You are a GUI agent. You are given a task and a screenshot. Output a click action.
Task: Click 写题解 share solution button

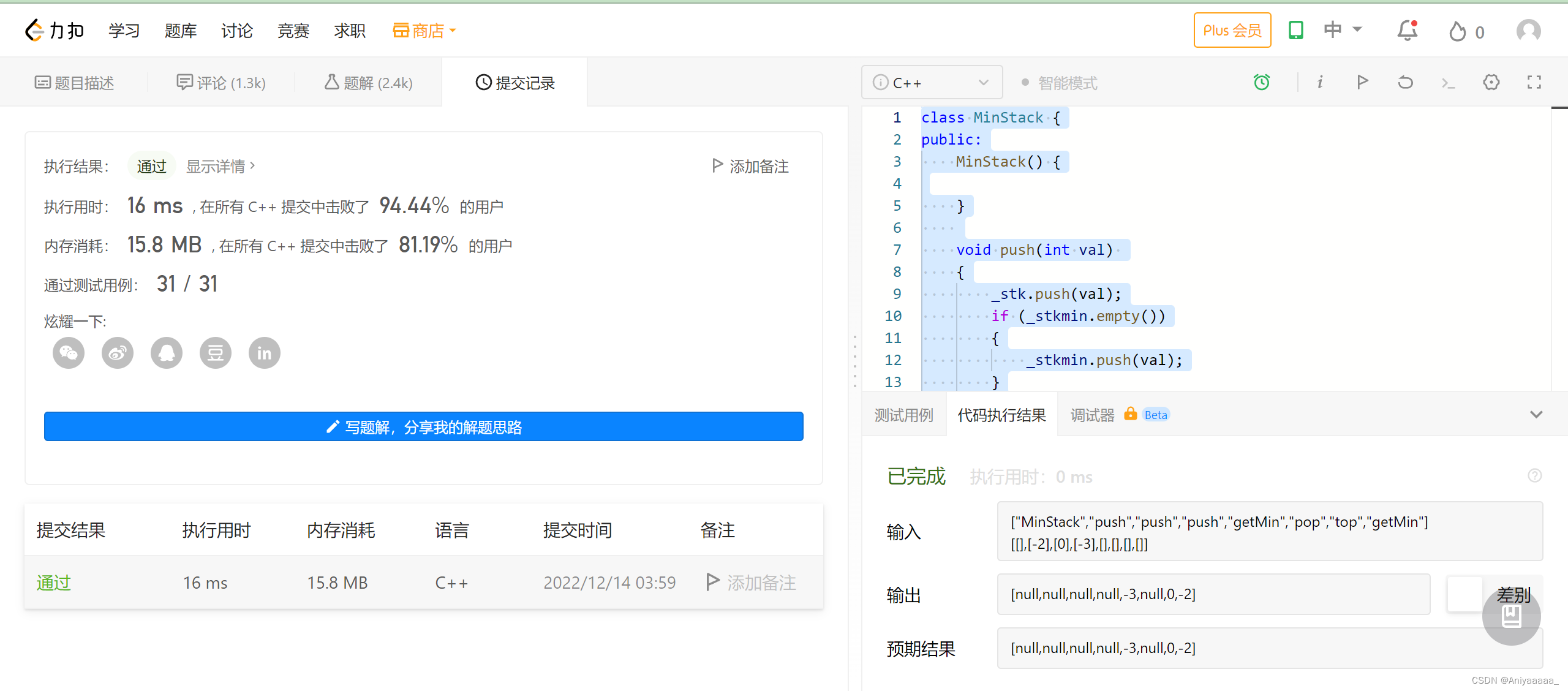[x=424, y=426]
